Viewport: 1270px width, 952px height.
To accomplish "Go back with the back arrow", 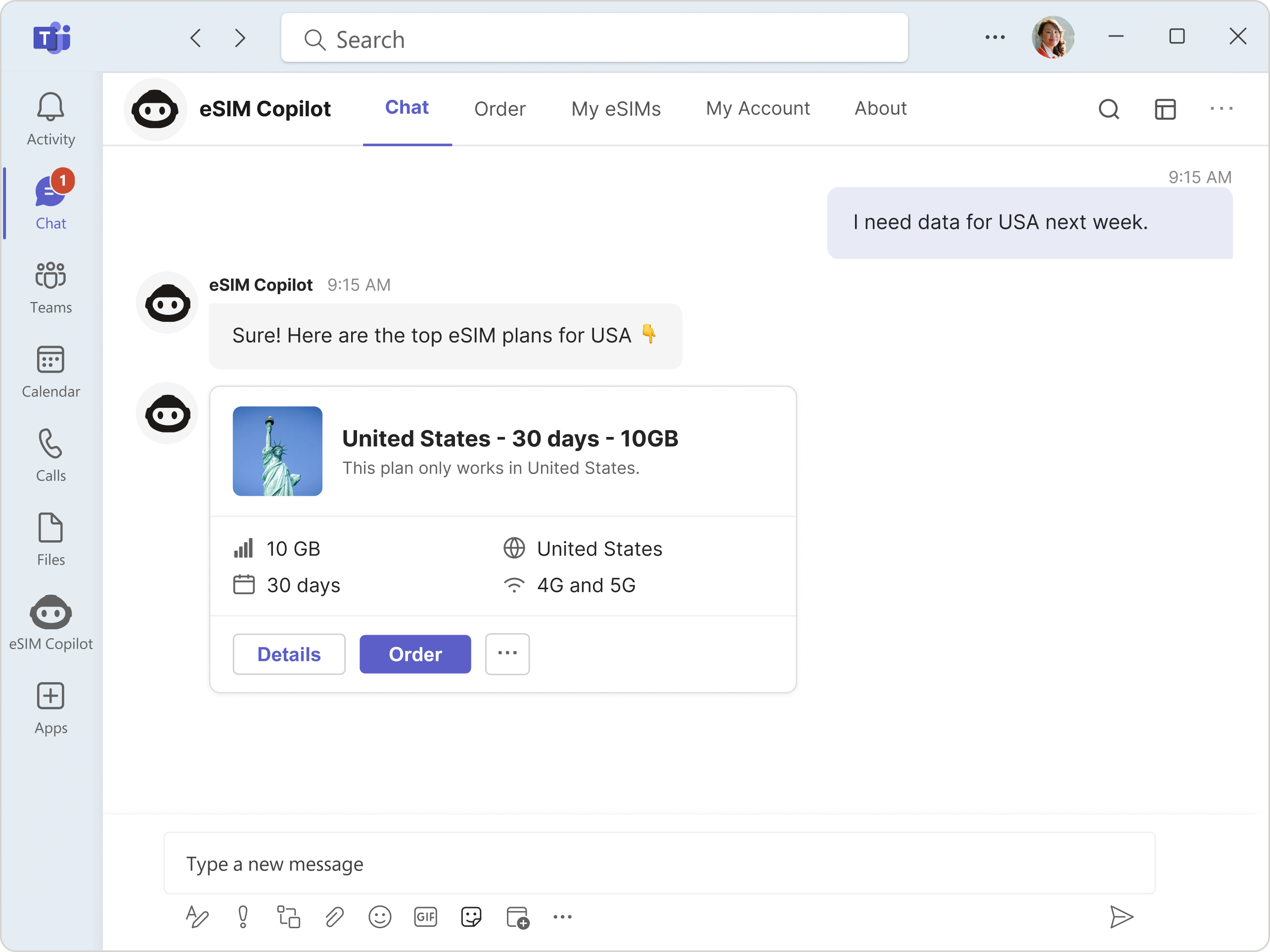I will coord(196,38).
